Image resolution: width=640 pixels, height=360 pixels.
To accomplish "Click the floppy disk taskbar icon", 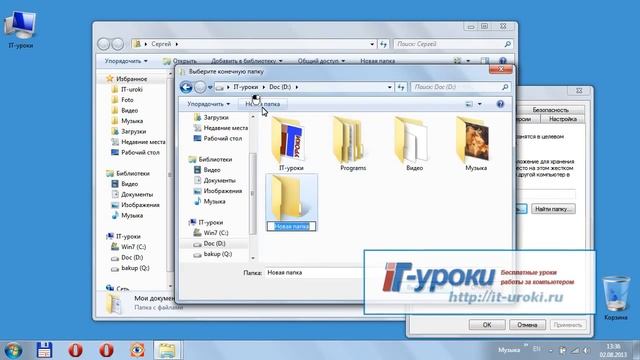I will [x=44, y=350].
